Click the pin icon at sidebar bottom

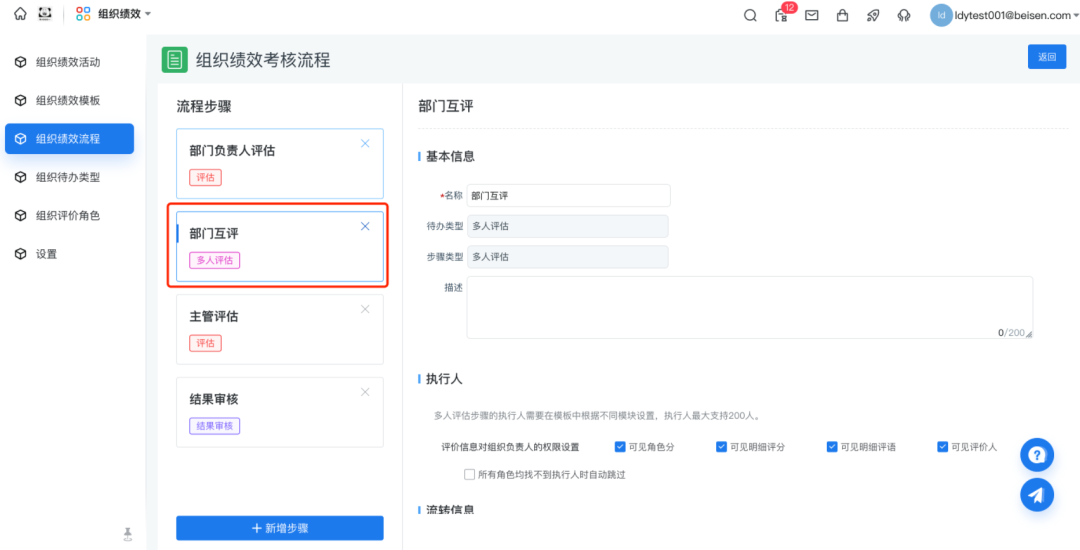click(x=127, y=533)
